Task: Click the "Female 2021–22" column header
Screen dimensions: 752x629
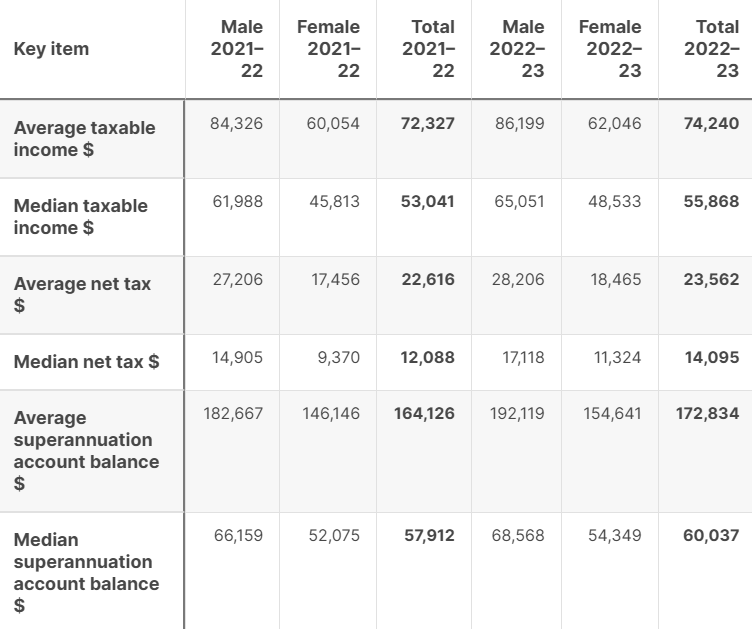Action: [x=328, y=49]
